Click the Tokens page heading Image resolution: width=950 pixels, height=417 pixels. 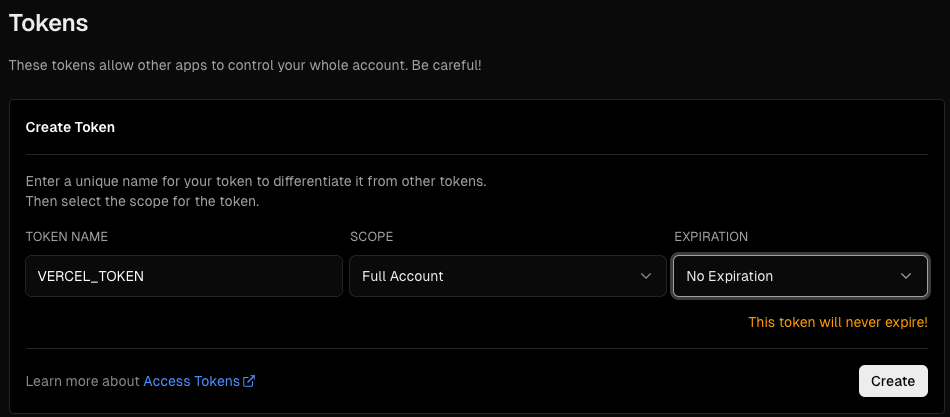48,23
